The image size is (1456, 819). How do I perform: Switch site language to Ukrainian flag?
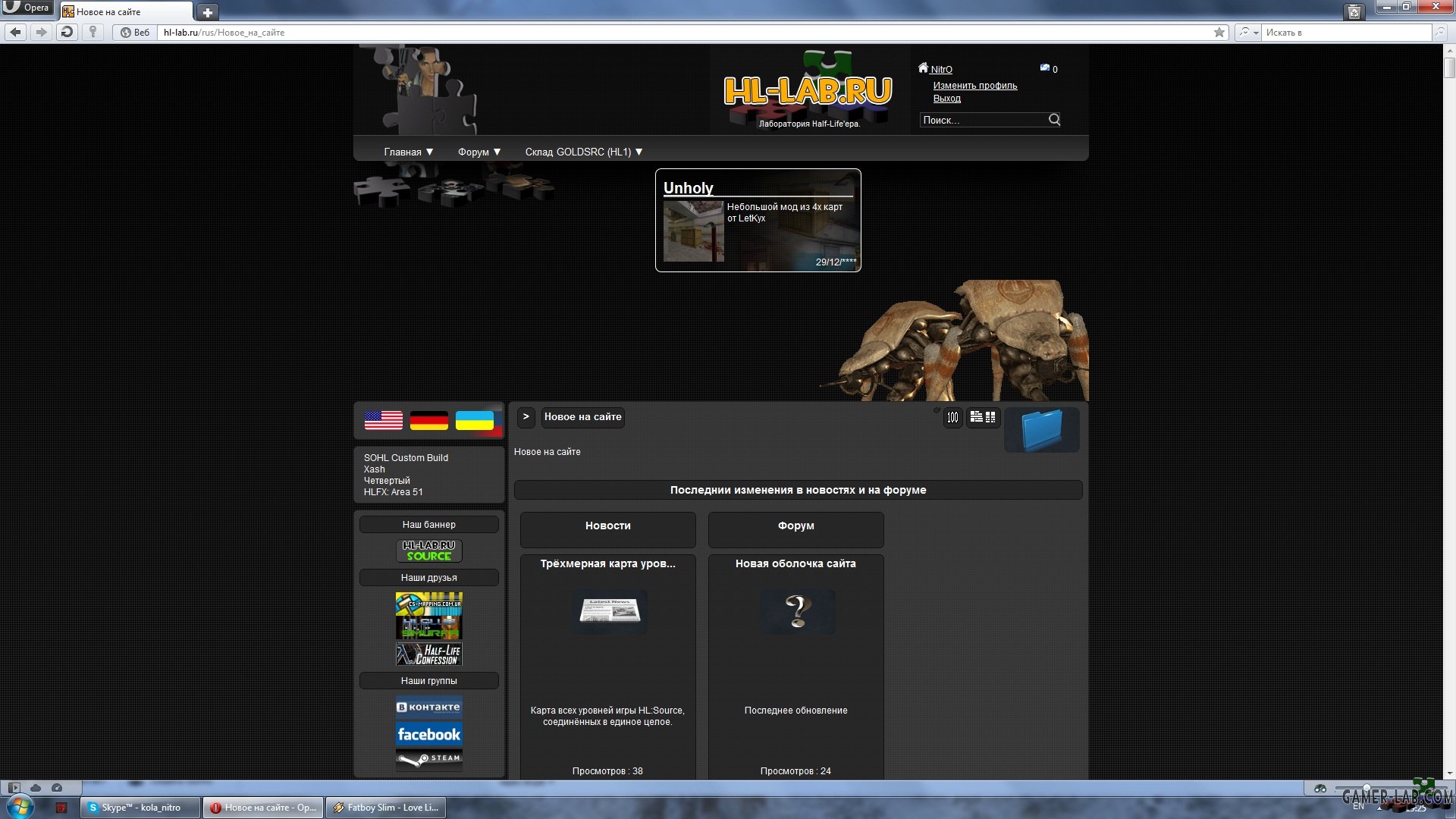point(475,420)
